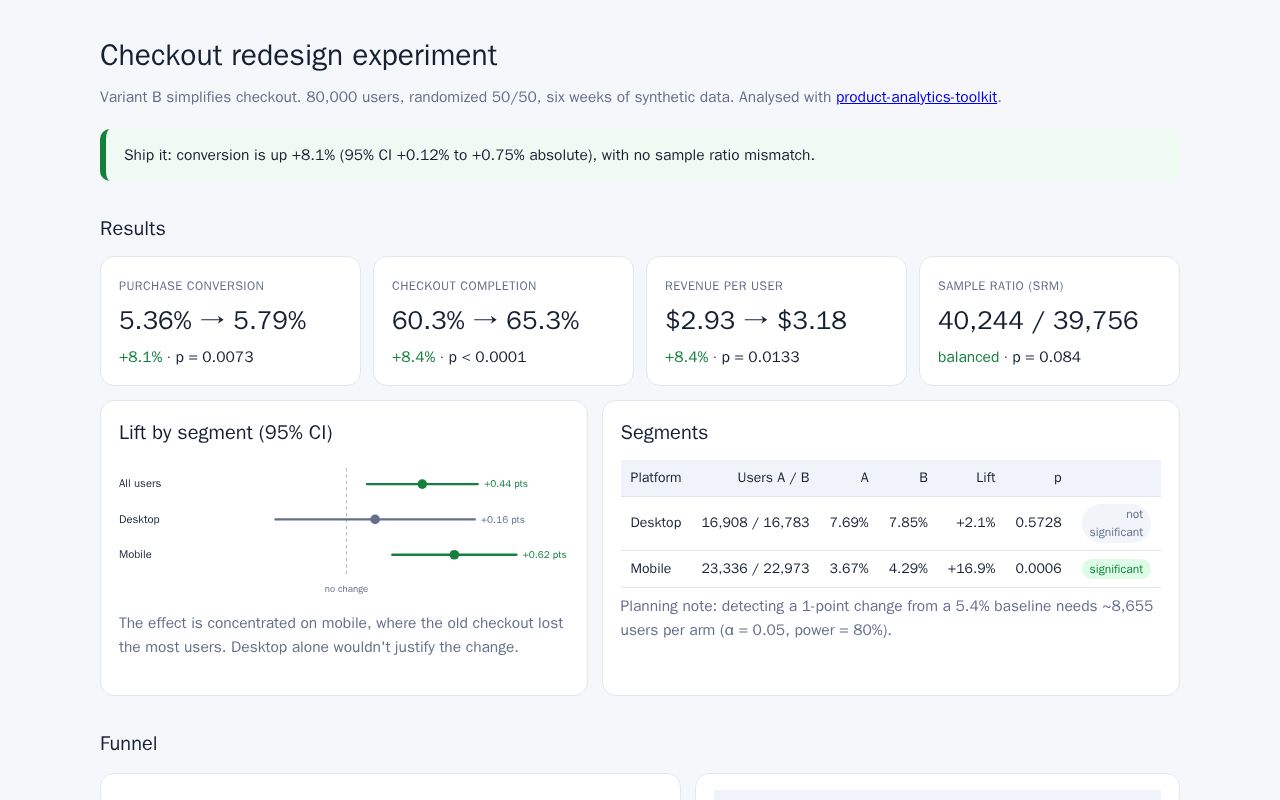Click the All users point estimate dot
This screenshot has width=1280, height=800.
click(422, 484)
